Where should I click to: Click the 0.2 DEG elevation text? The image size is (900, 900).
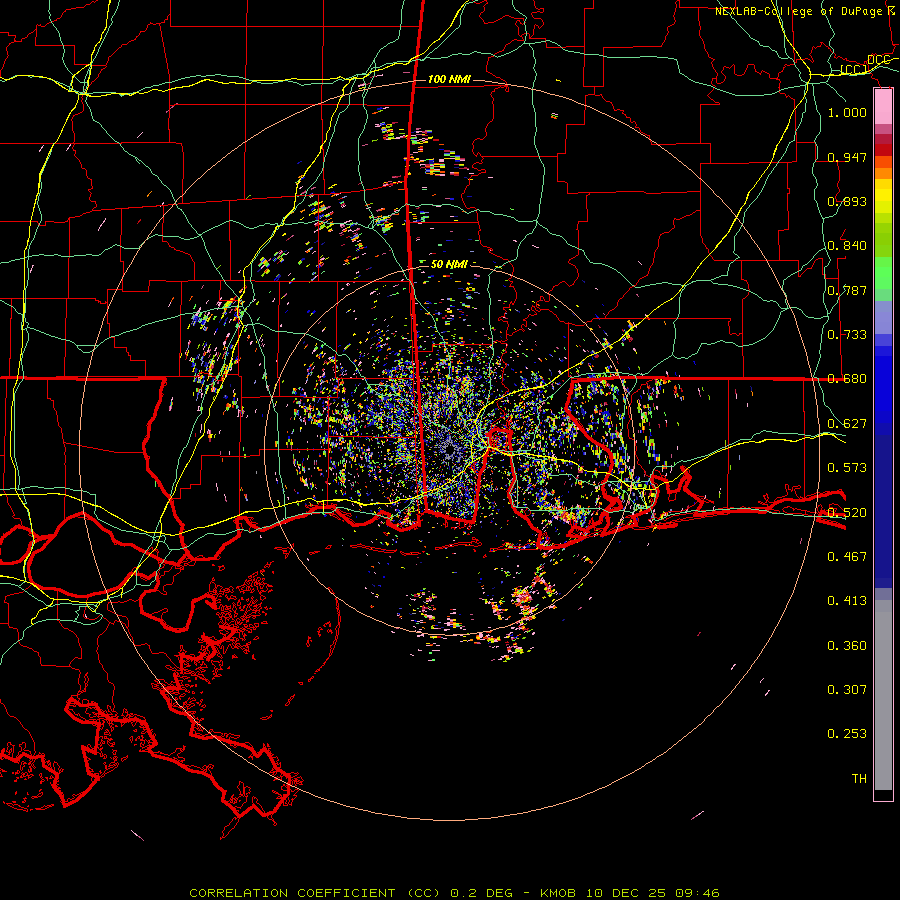482,893
